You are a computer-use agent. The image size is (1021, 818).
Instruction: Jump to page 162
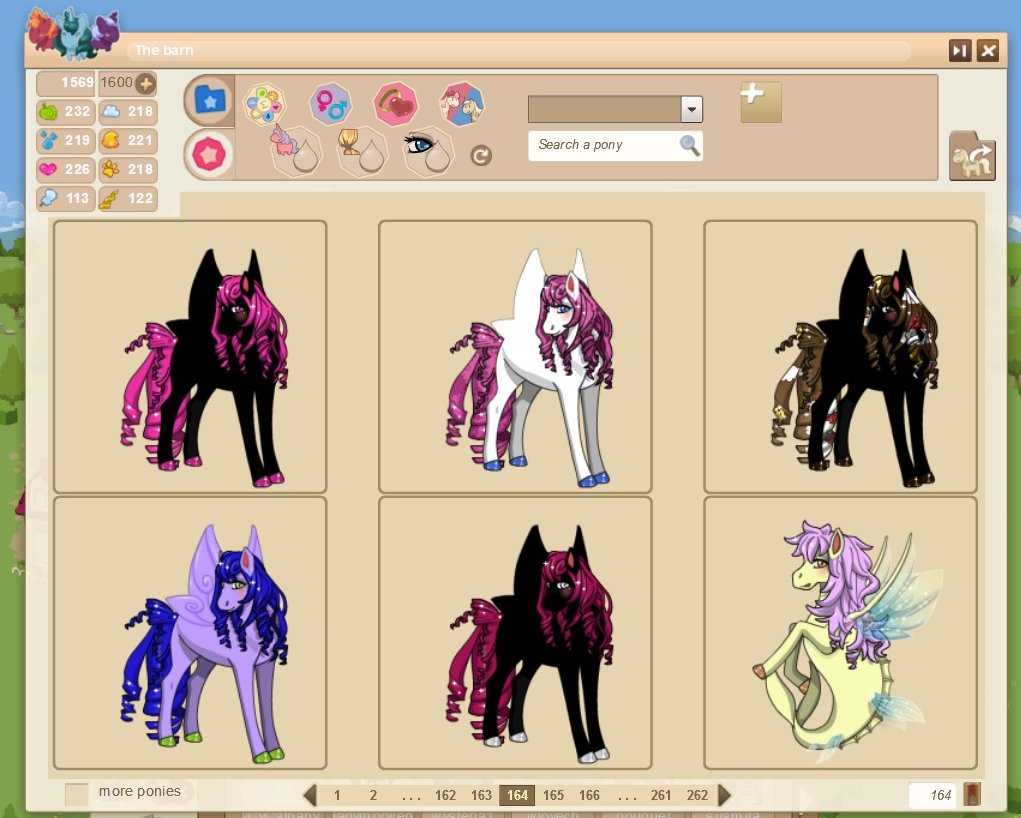coord(445,795)
